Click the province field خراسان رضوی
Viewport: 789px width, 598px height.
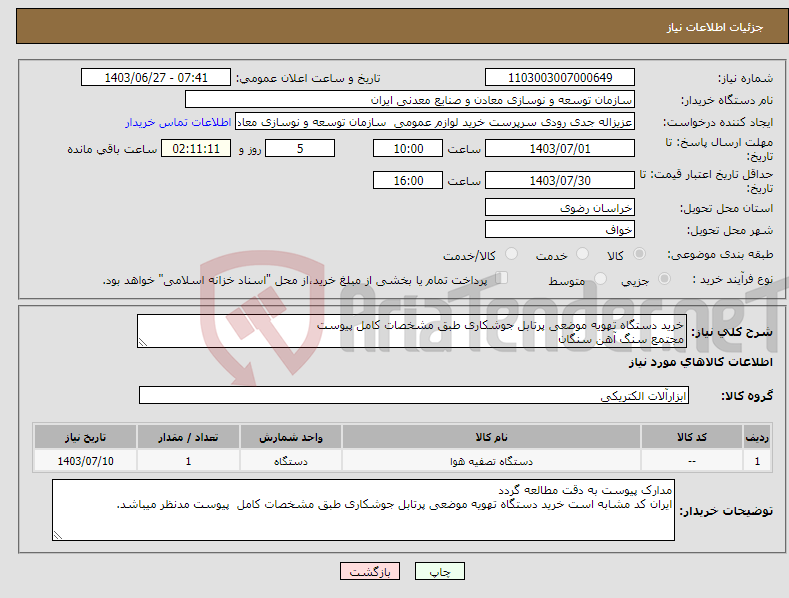[x=560, y=207]
